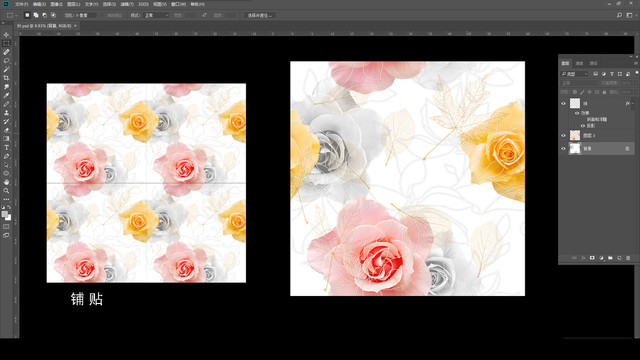The image size is (640, 360).
Task: Click the new adjustment layer icon
Action: tap(601, 258)
